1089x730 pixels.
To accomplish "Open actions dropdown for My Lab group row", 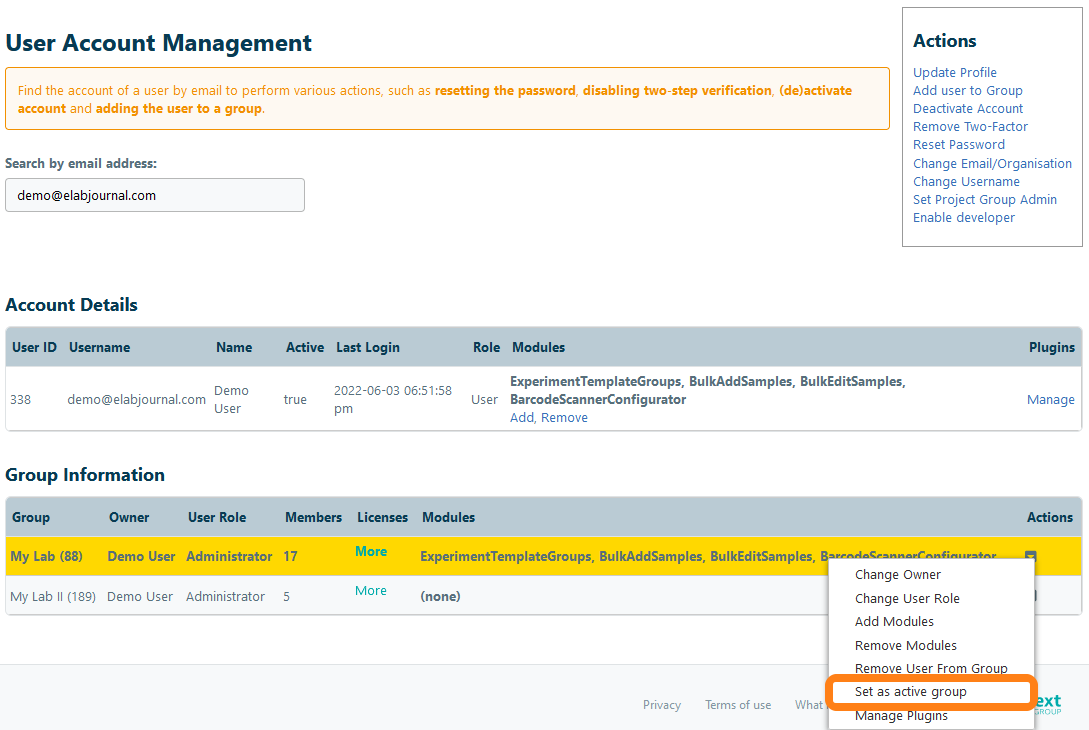I will 1030,556.
